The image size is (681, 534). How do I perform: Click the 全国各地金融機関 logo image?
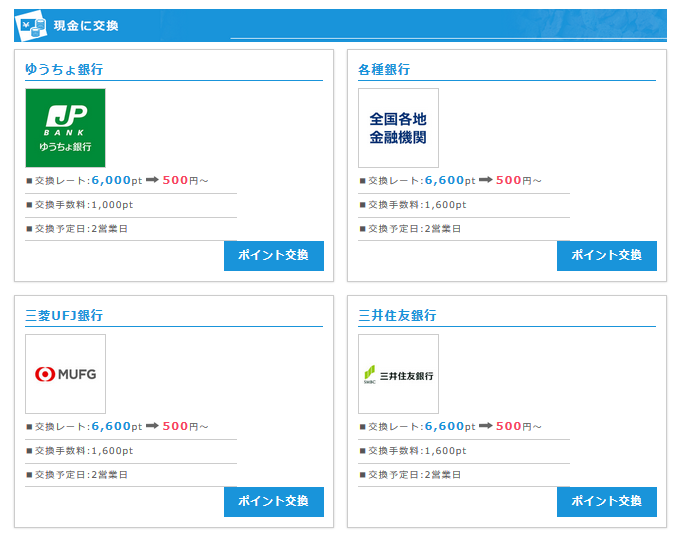point(398,128)
